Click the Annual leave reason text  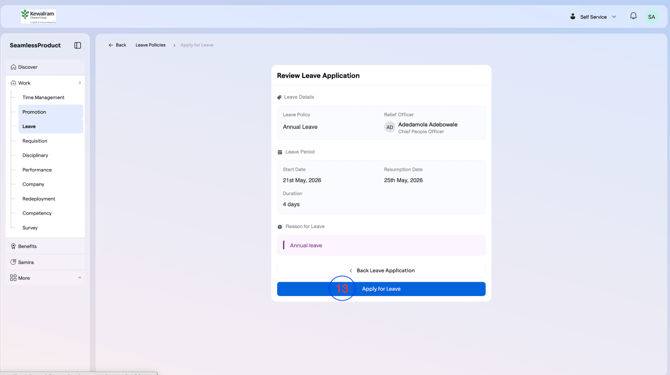tap(306, 246)
